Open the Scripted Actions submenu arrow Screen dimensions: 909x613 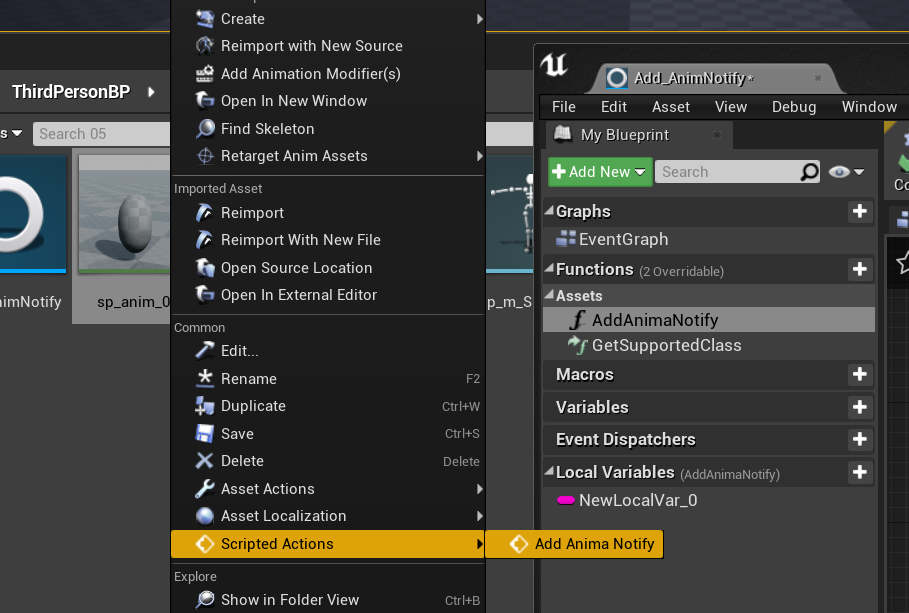pyautogui.click(x=479, y=544)
